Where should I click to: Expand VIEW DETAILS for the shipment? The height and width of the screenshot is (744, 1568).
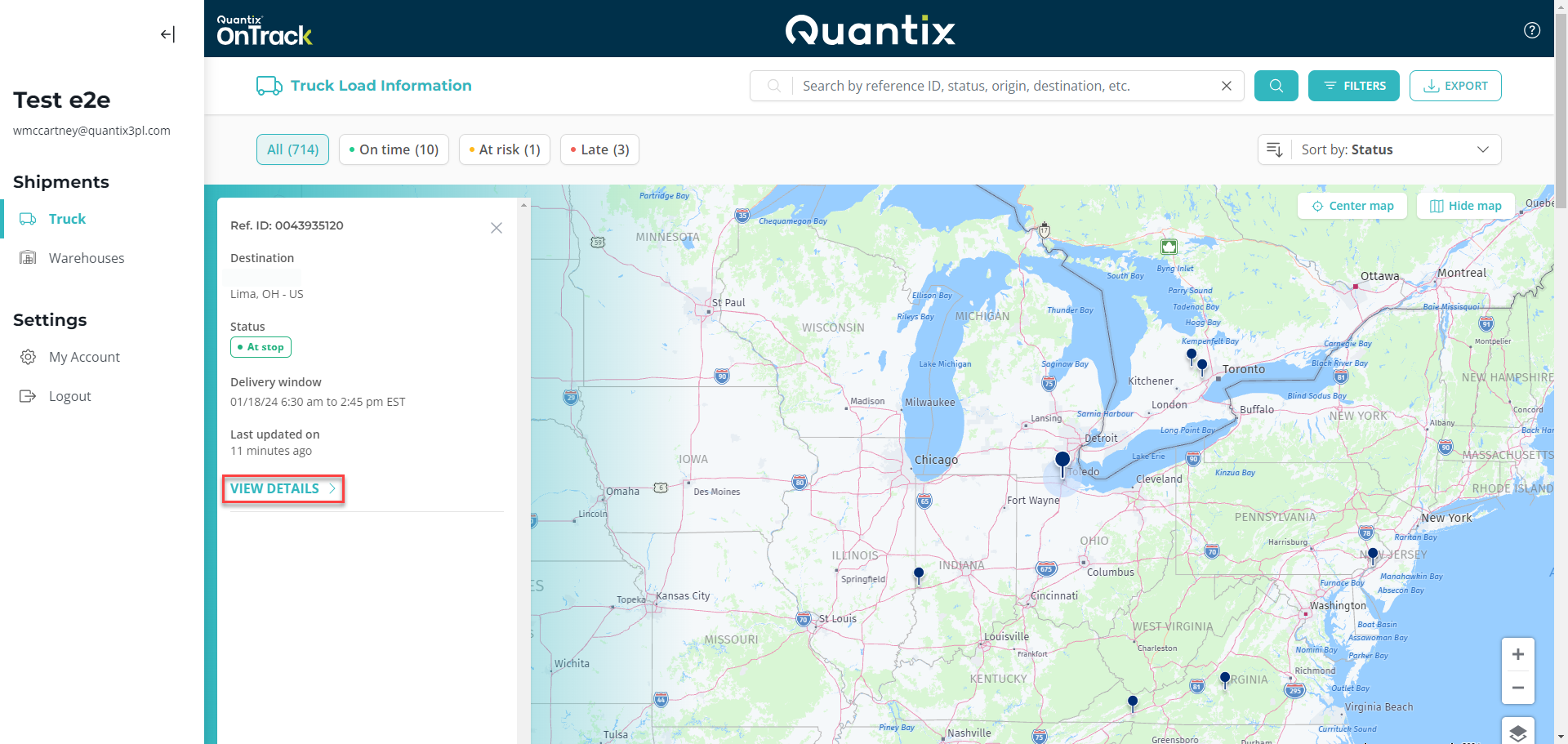coord(283,488)
